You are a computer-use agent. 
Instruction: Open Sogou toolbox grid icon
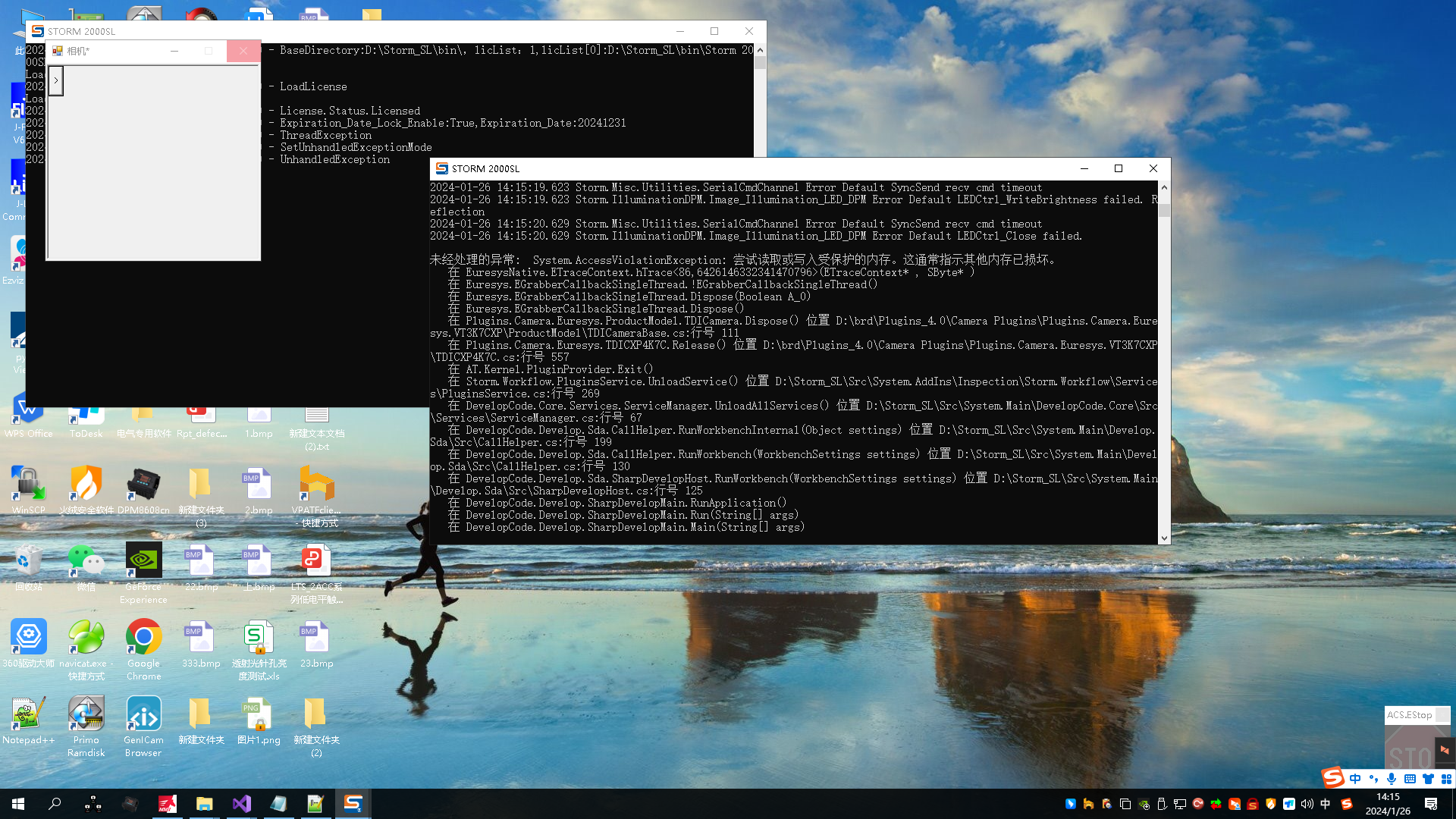[1446, 779]
